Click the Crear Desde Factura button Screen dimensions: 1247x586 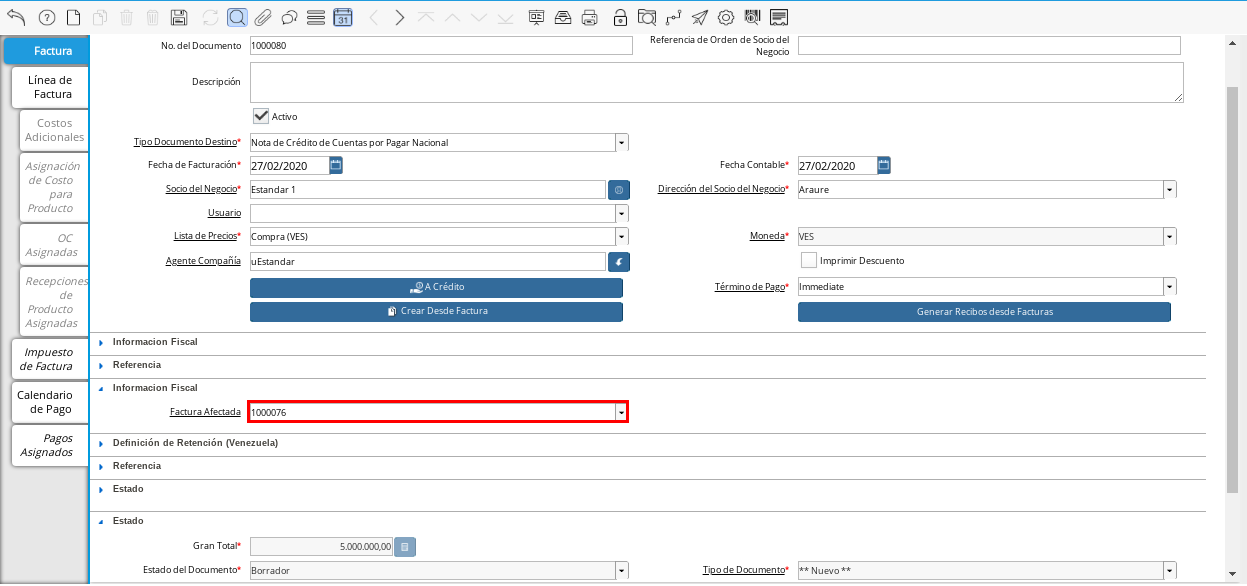(436, 311)
